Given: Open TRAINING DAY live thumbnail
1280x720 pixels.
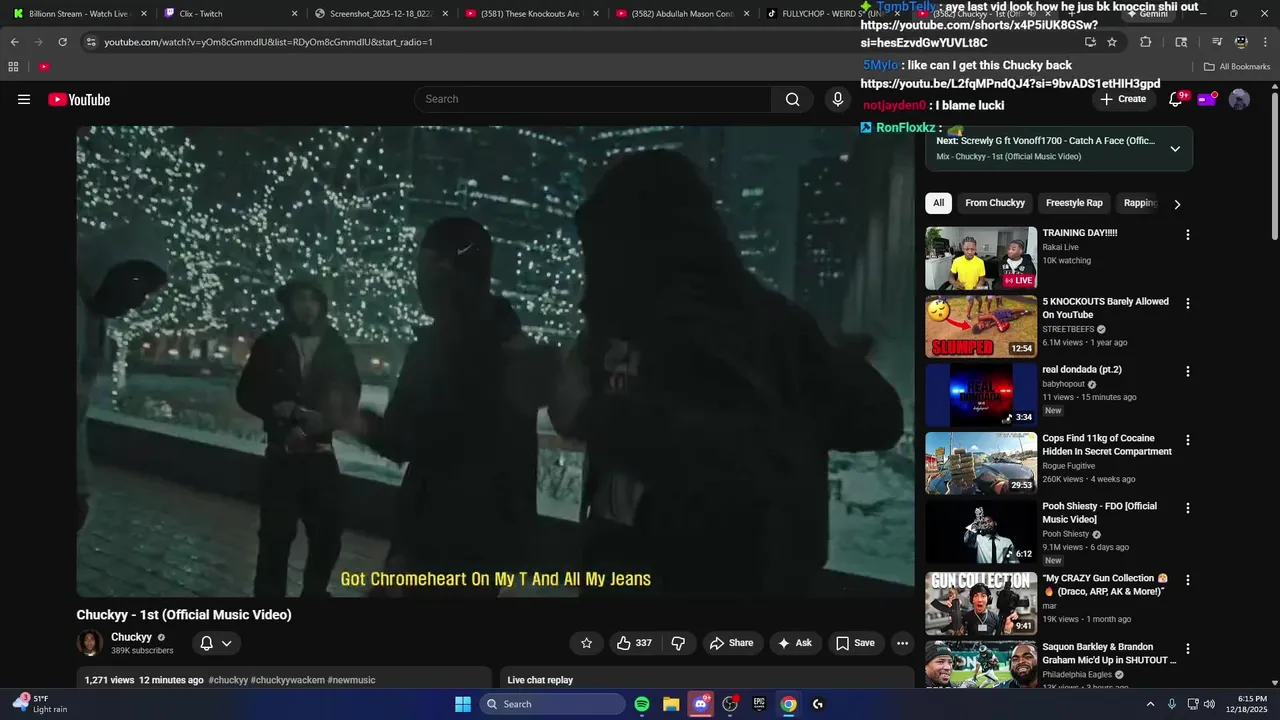Looking at the screenshot, I should [x=981, y=258].
